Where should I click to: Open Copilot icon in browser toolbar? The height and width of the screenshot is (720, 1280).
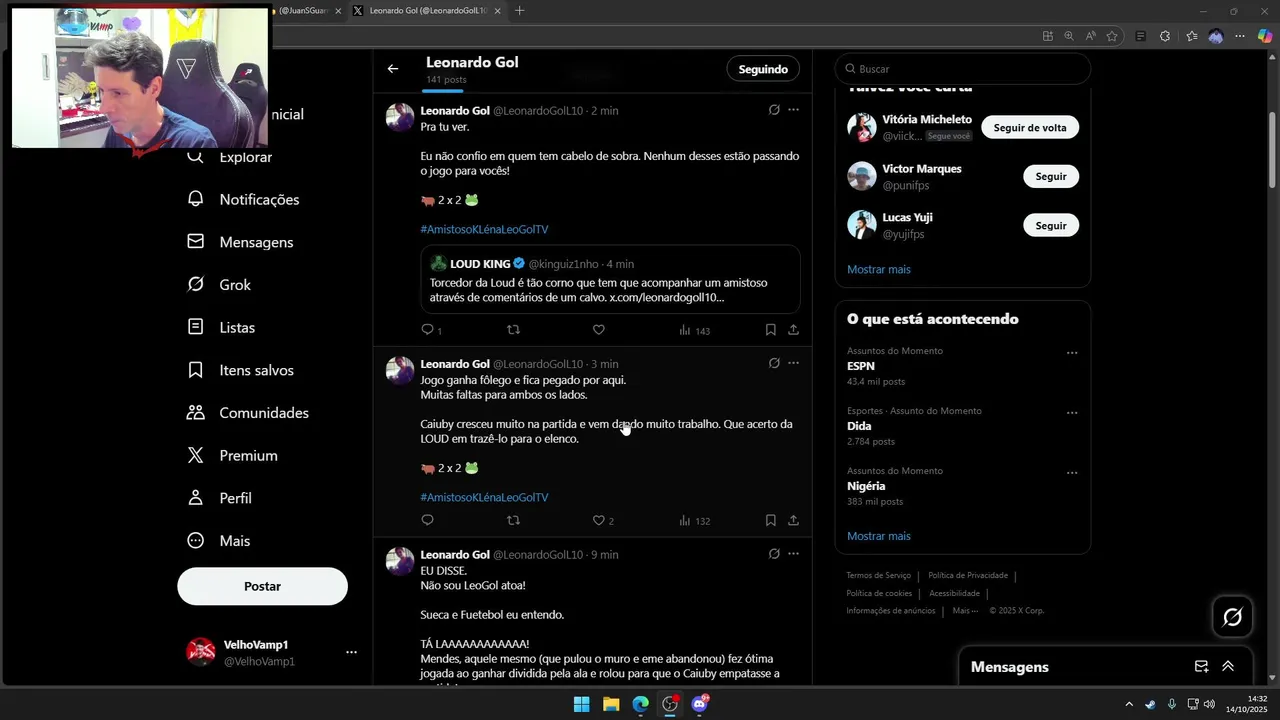(x=1265, y=36)
